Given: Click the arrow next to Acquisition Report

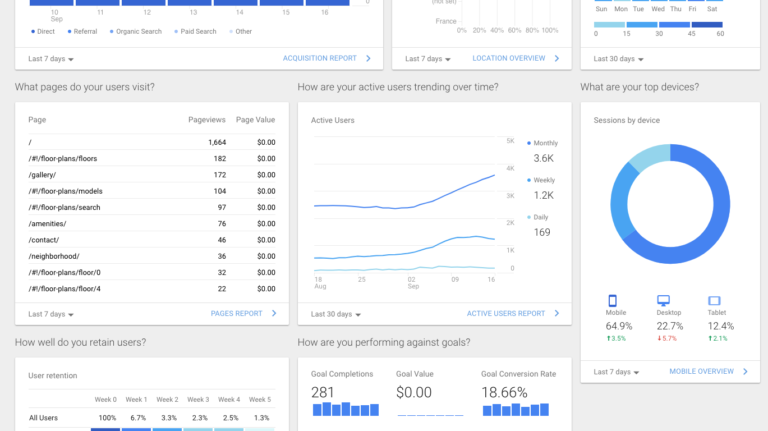Looking at the screenshot, I should (368, 58).
